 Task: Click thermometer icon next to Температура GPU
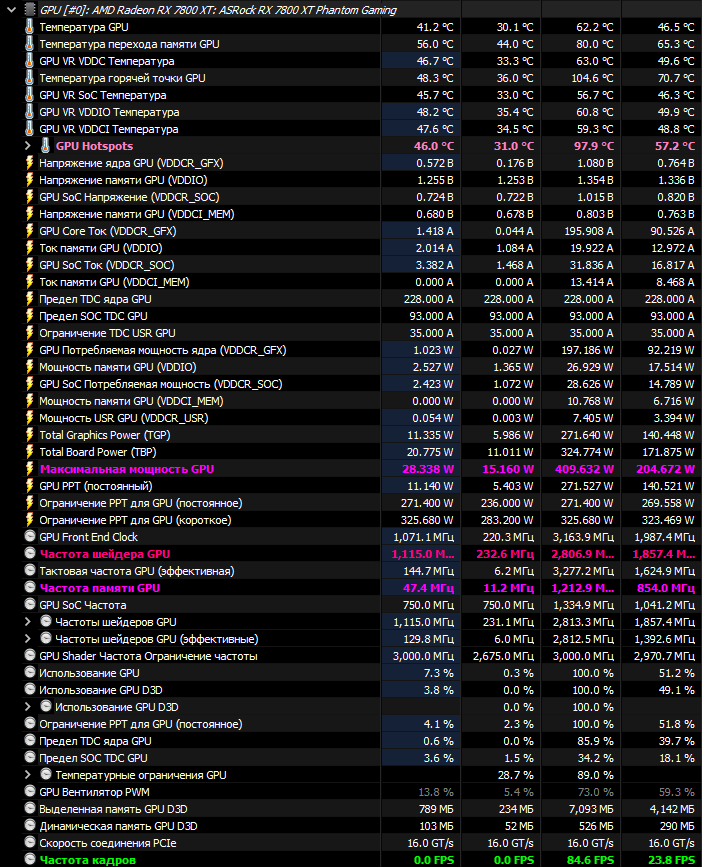coord(30,27)
